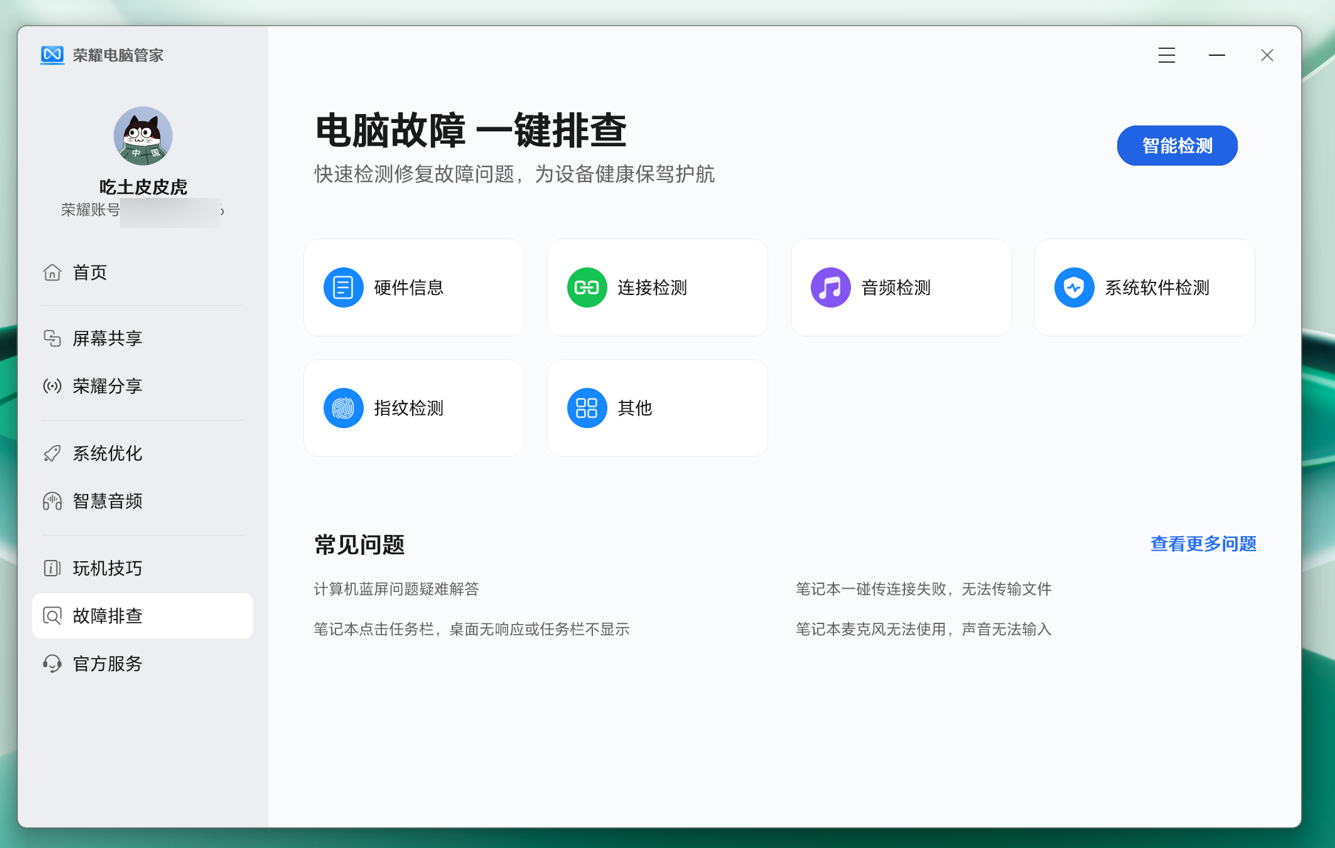The width and height of the screenshot is (1335, 848).
Task: Expand the 荣耀账号 chevron arrow
Action: coord(222,211)
